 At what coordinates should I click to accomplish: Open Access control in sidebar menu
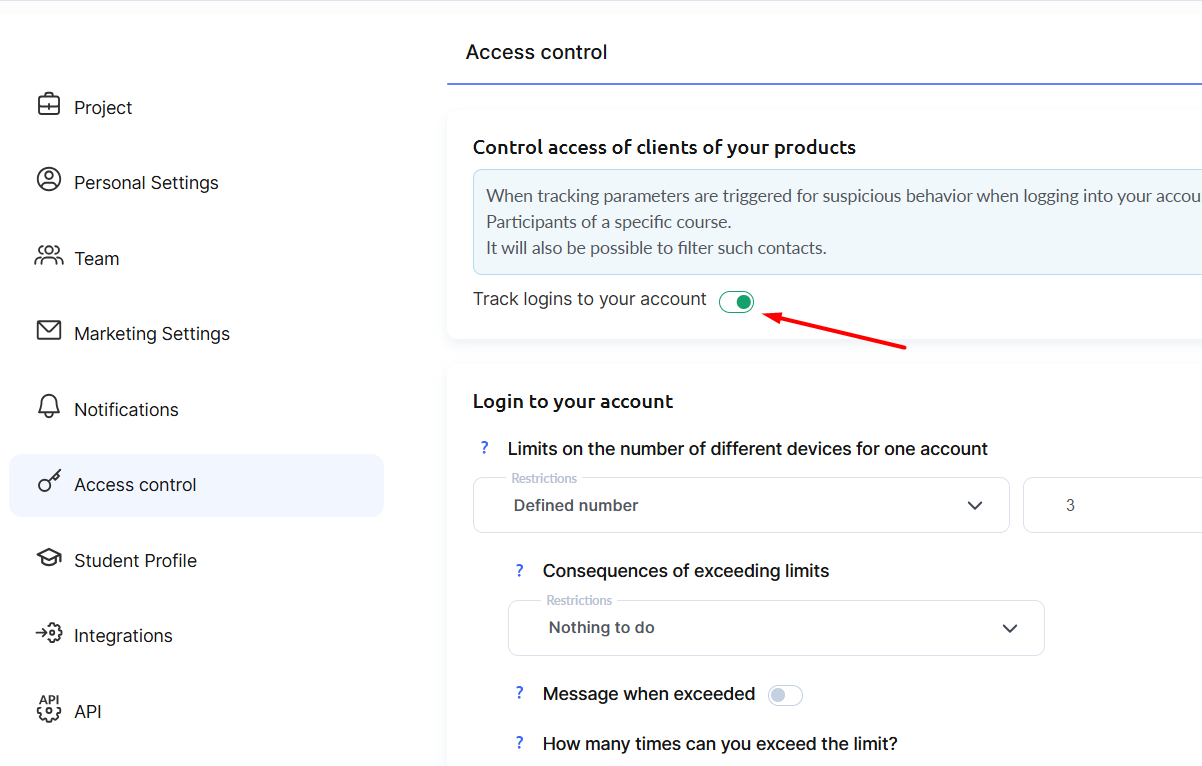[135, 485]
